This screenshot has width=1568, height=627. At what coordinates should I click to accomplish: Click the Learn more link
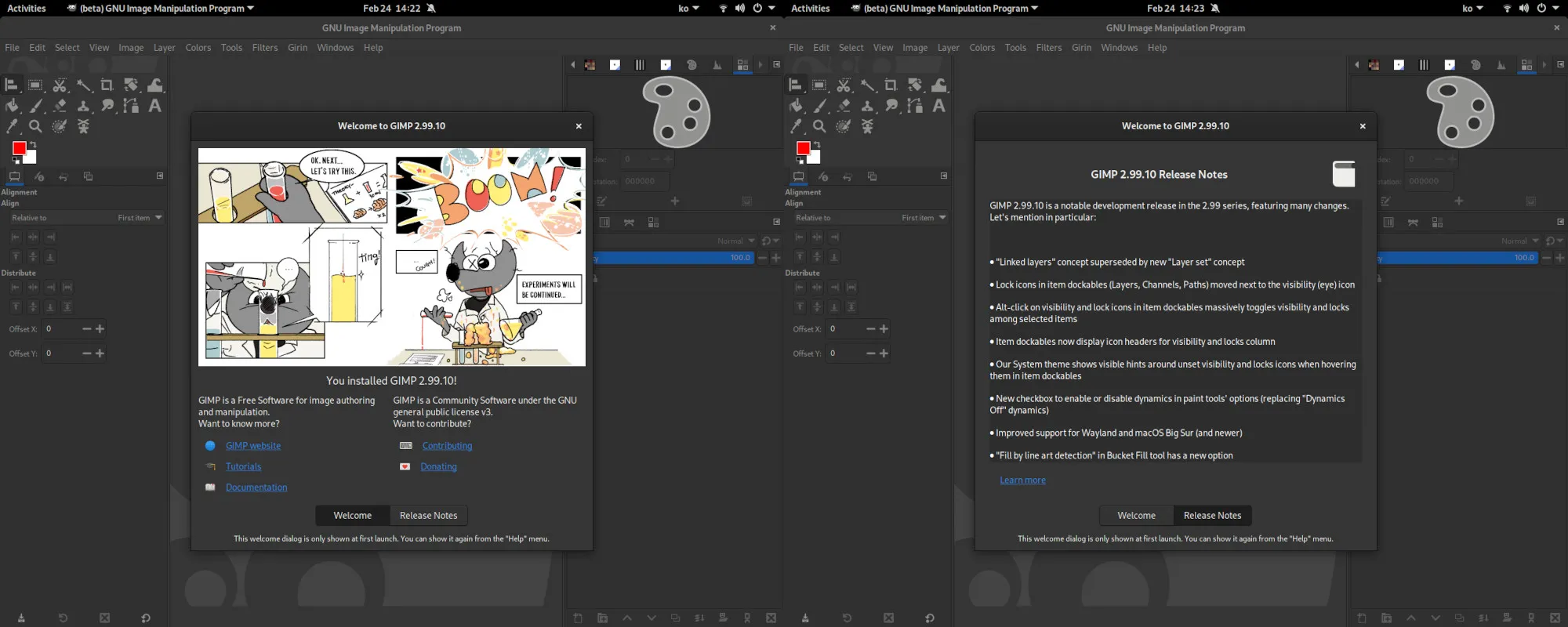(1022, 480)
